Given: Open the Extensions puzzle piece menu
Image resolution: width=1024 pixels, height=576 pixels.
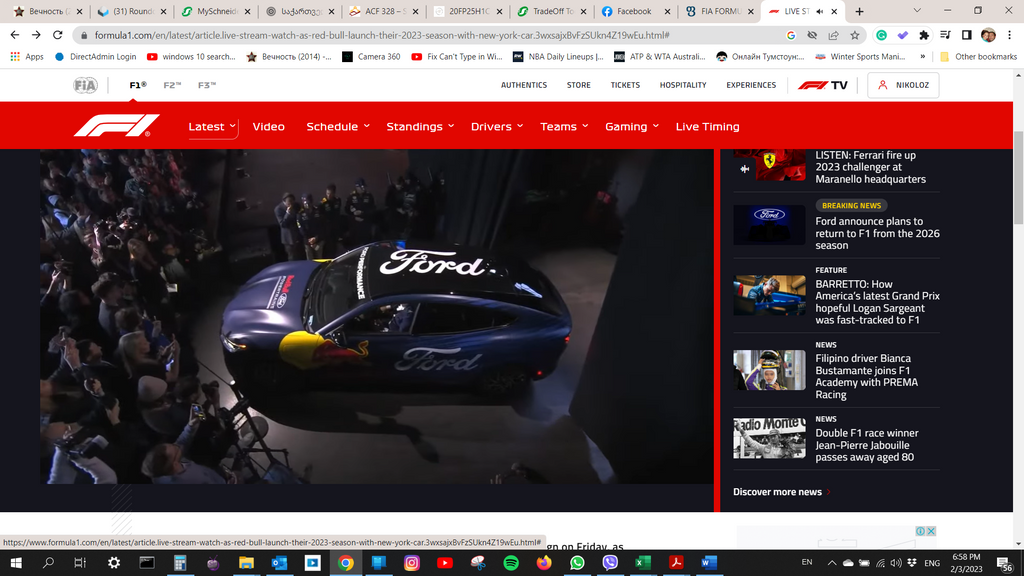Looking at the screenshot, I should pyautogui.click(x=923, y=35).
